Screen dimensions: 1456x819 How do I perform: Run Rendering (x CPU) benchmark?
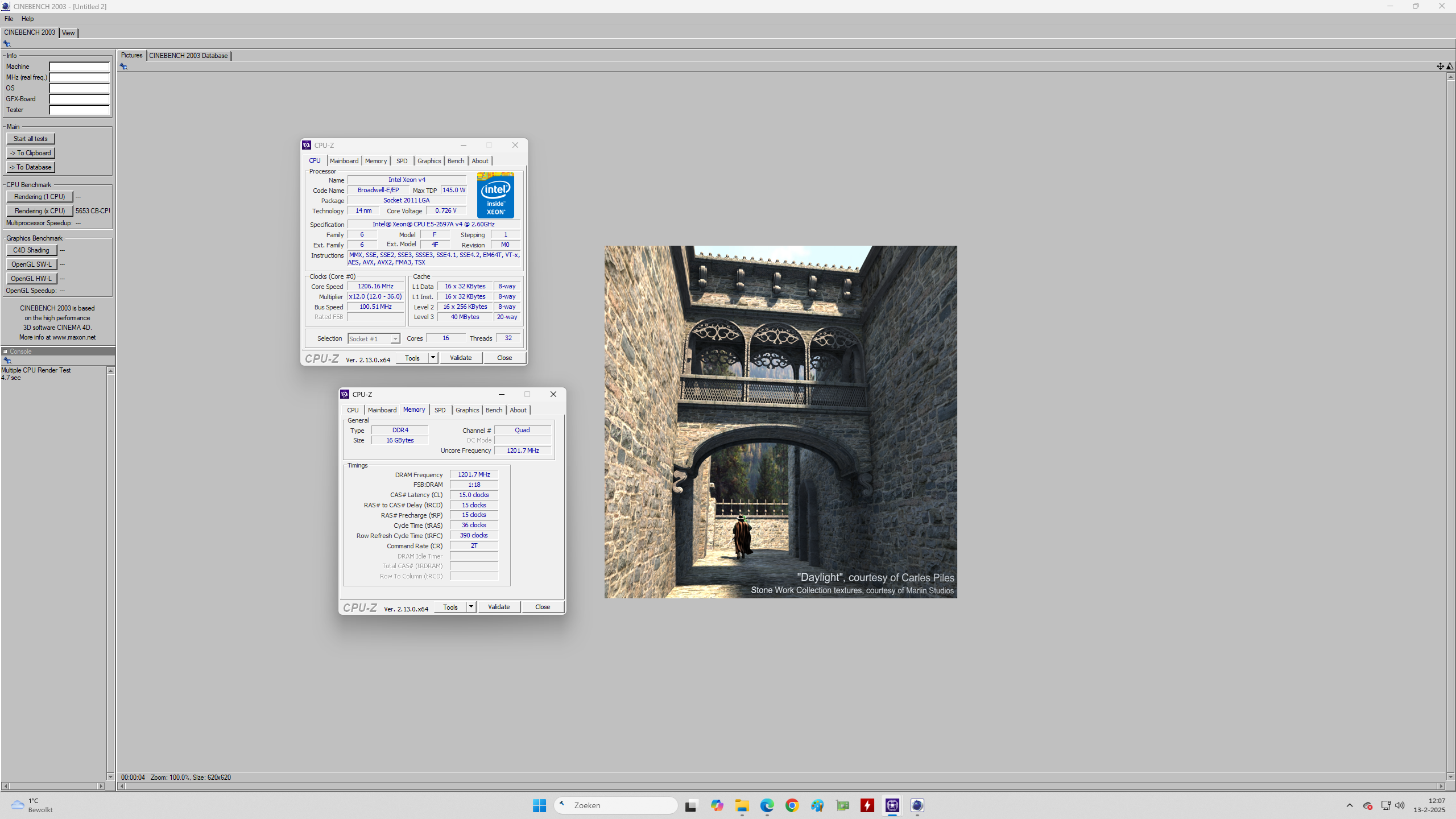coord(40,211)
